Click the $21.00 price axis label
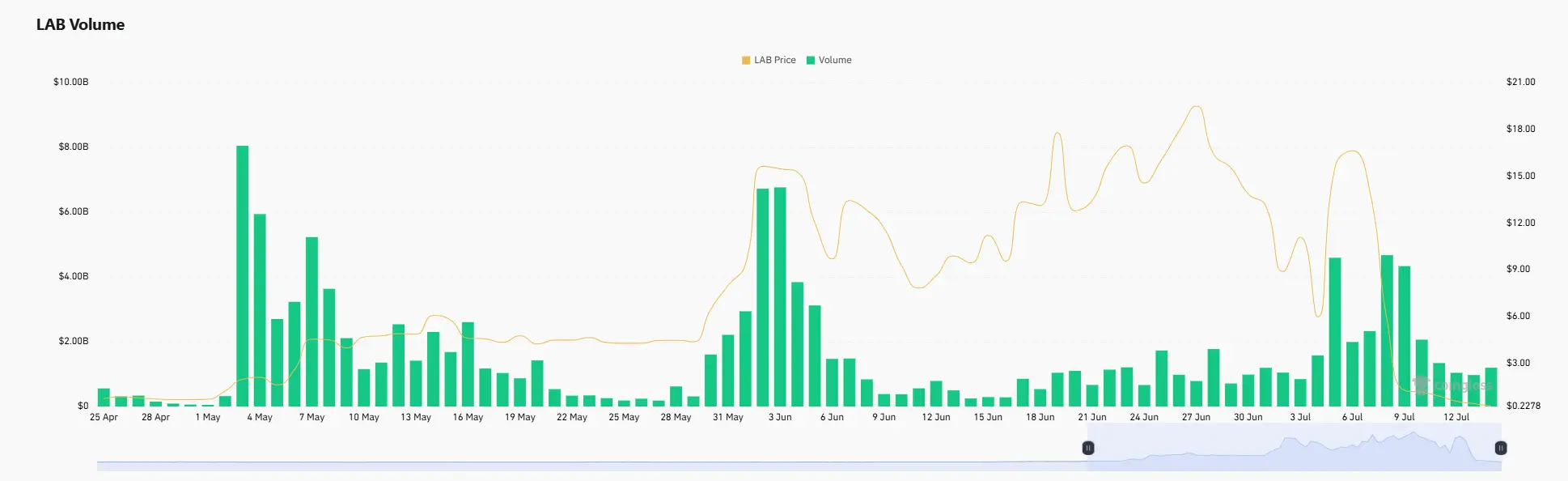This screenshot has height=481, width=1568. [1520, 82]
